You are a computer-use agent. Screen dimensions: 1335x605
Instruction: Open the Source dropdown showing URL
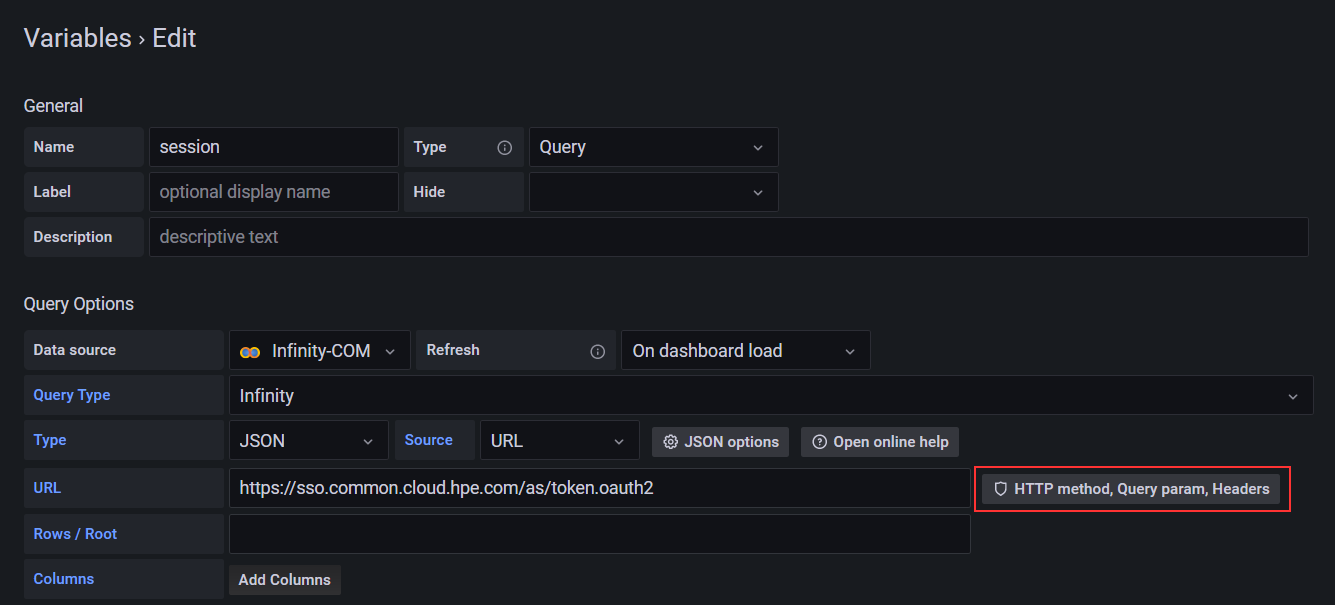(x=558, y=440)
